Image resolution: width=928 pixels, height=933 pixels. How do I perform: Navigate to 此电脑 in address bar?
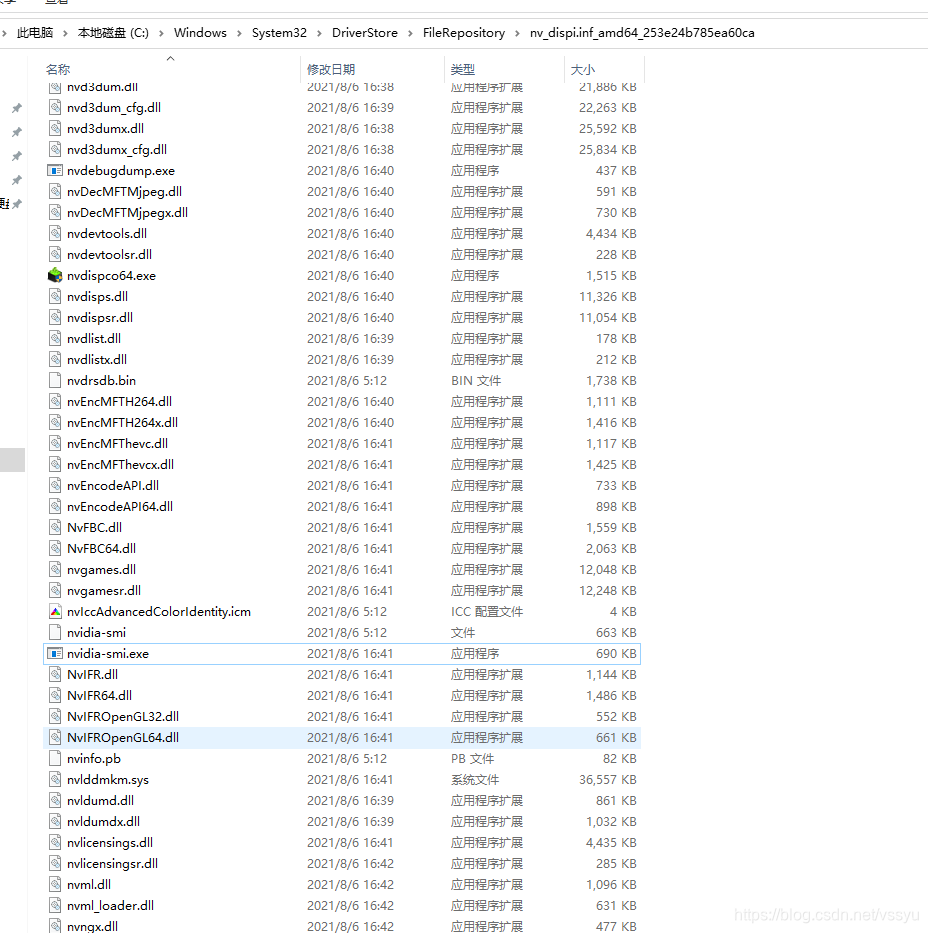click(x=35, y=33)
